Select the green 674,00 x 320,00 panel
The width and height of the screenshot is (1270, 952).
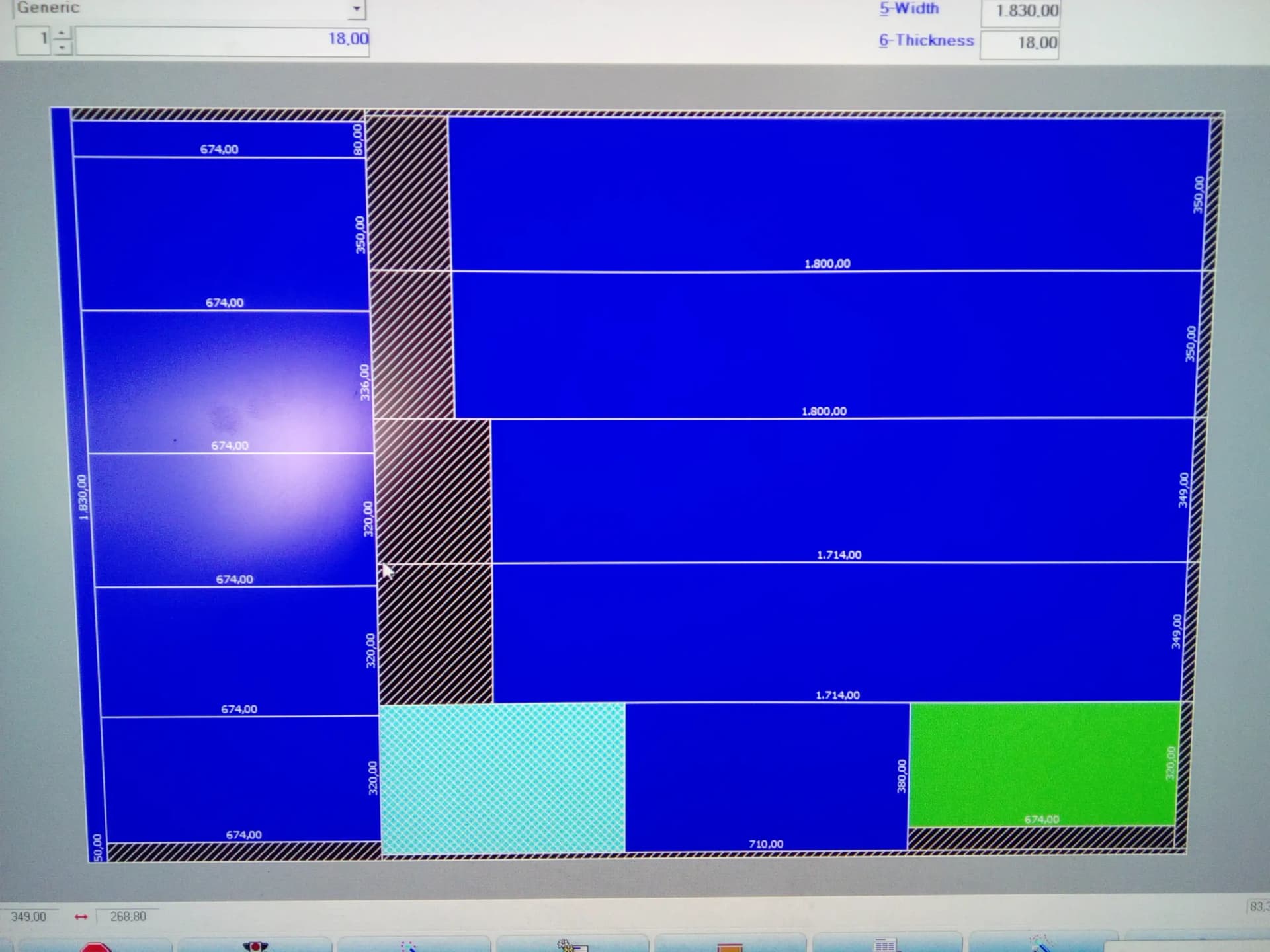tap(1044, 764)
